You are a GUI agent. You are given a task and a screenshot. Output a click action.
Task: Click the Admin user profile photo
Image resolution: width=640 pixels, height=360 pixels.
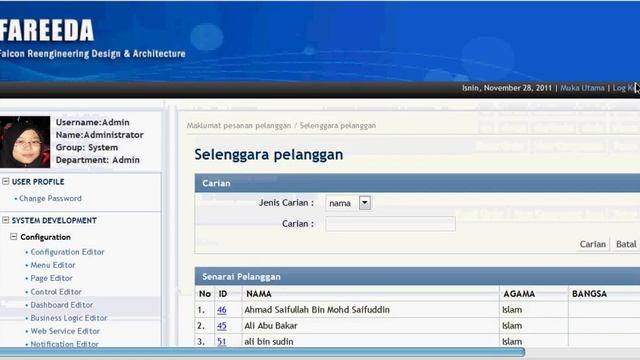[25, 142]
